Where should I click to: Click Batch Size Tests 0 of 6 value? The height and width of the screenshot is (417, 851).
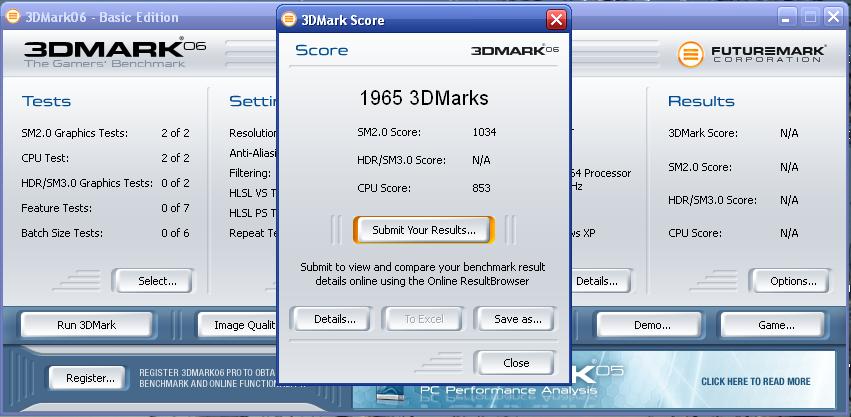(x=175, y=233)
